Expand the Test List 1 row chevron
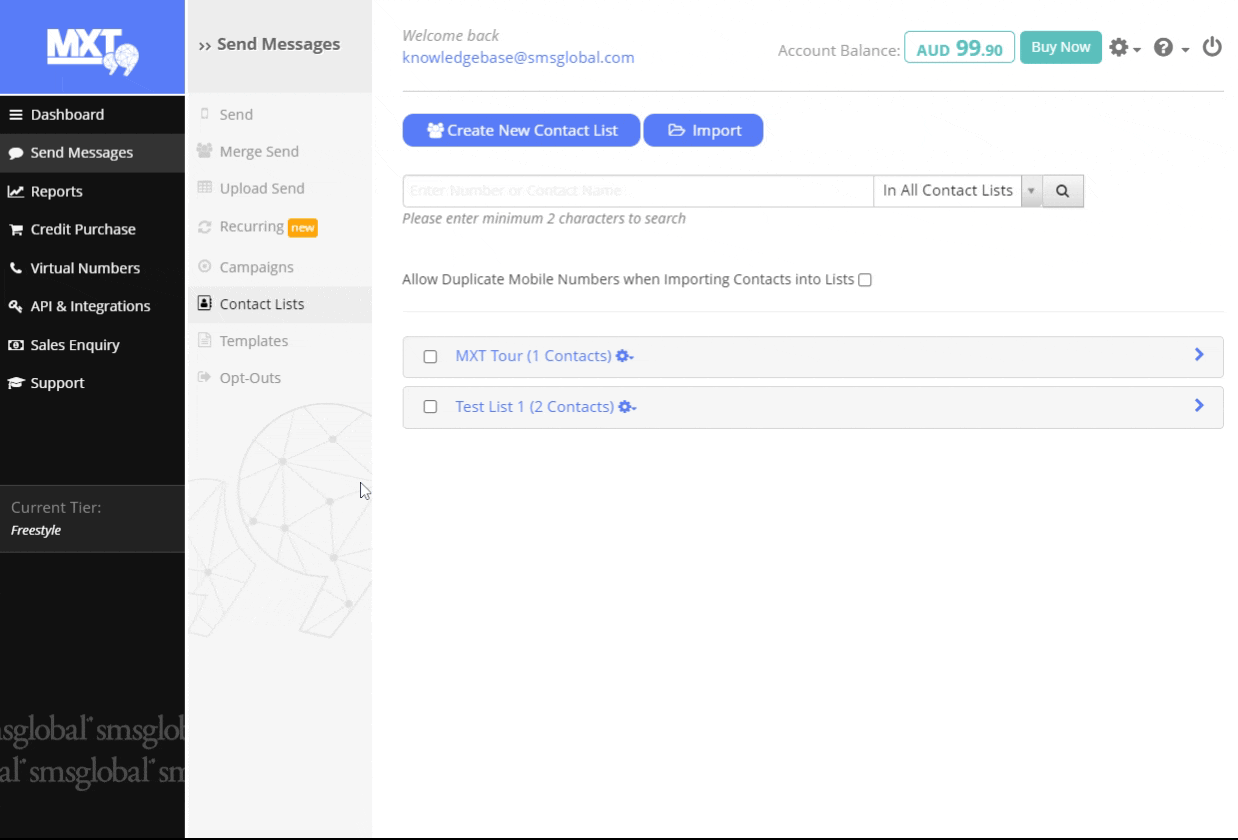The image size is (1238, 840). [x=1199, y=405]
